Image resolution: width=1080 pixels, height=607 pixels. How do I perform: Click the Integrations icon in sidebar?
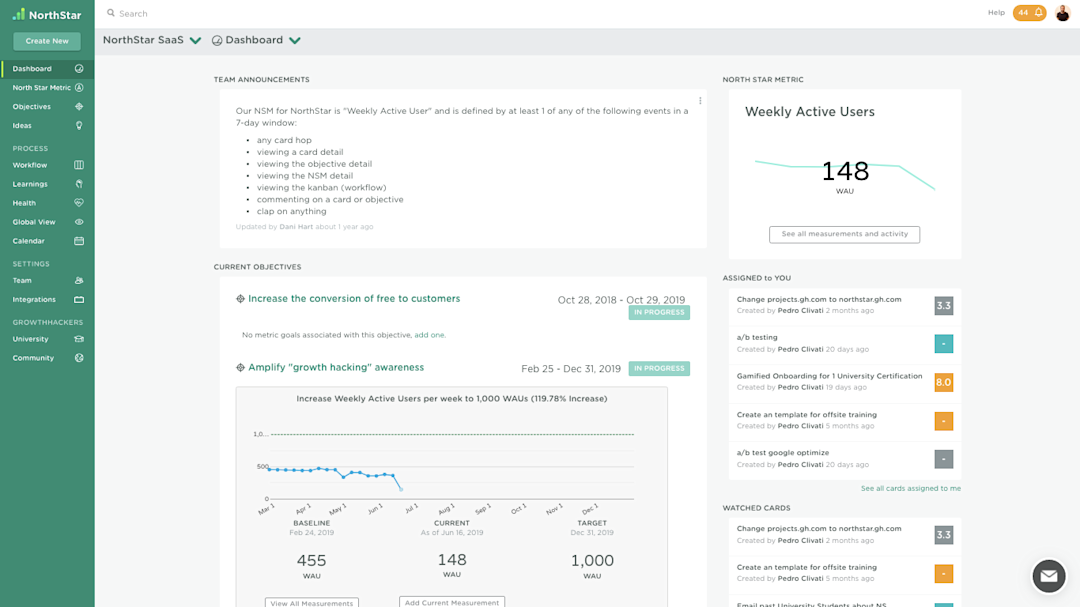point(79,300)
